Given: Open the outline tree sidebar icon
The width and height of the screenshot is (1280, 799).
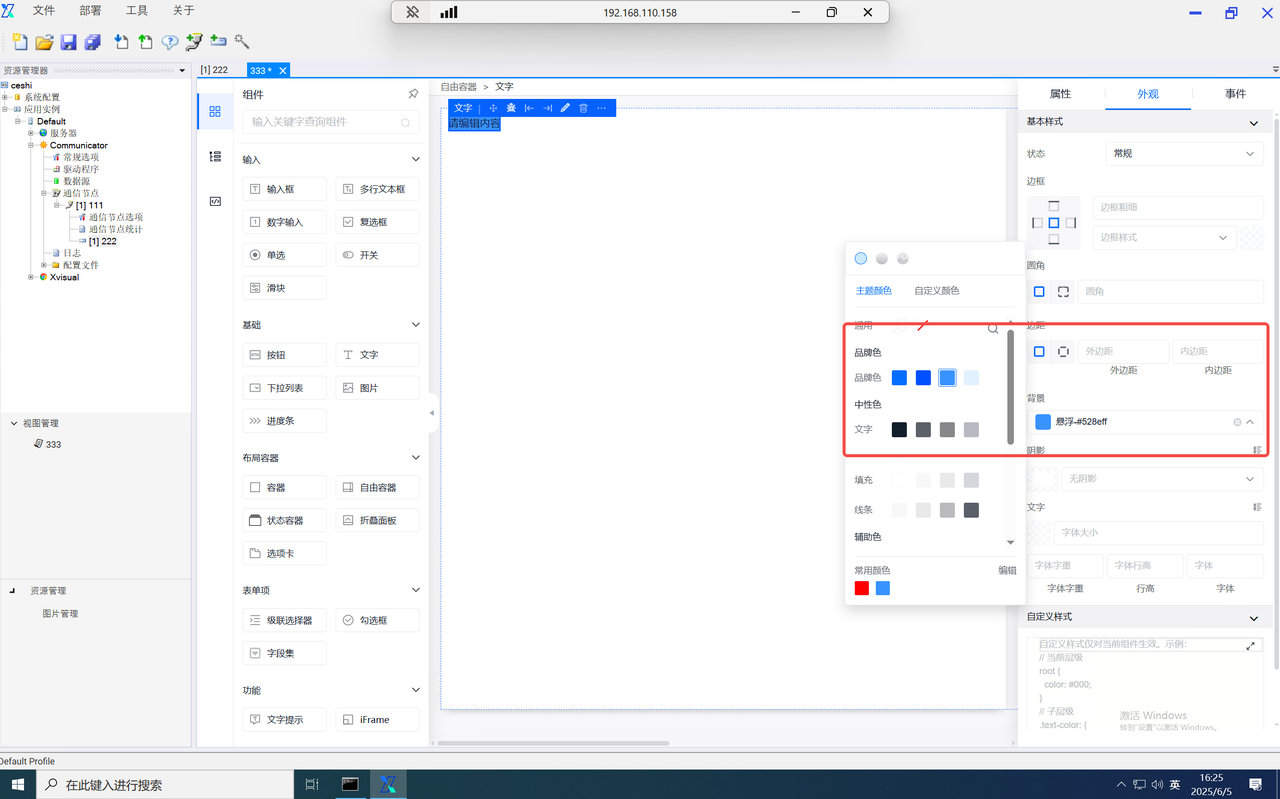Looking at the screenshot, I should (x=215, y=157).
